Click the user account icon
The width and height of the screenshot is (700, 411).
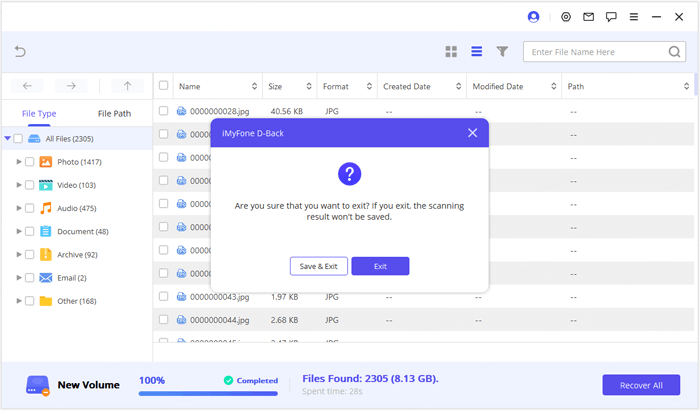tap(533, 17)
